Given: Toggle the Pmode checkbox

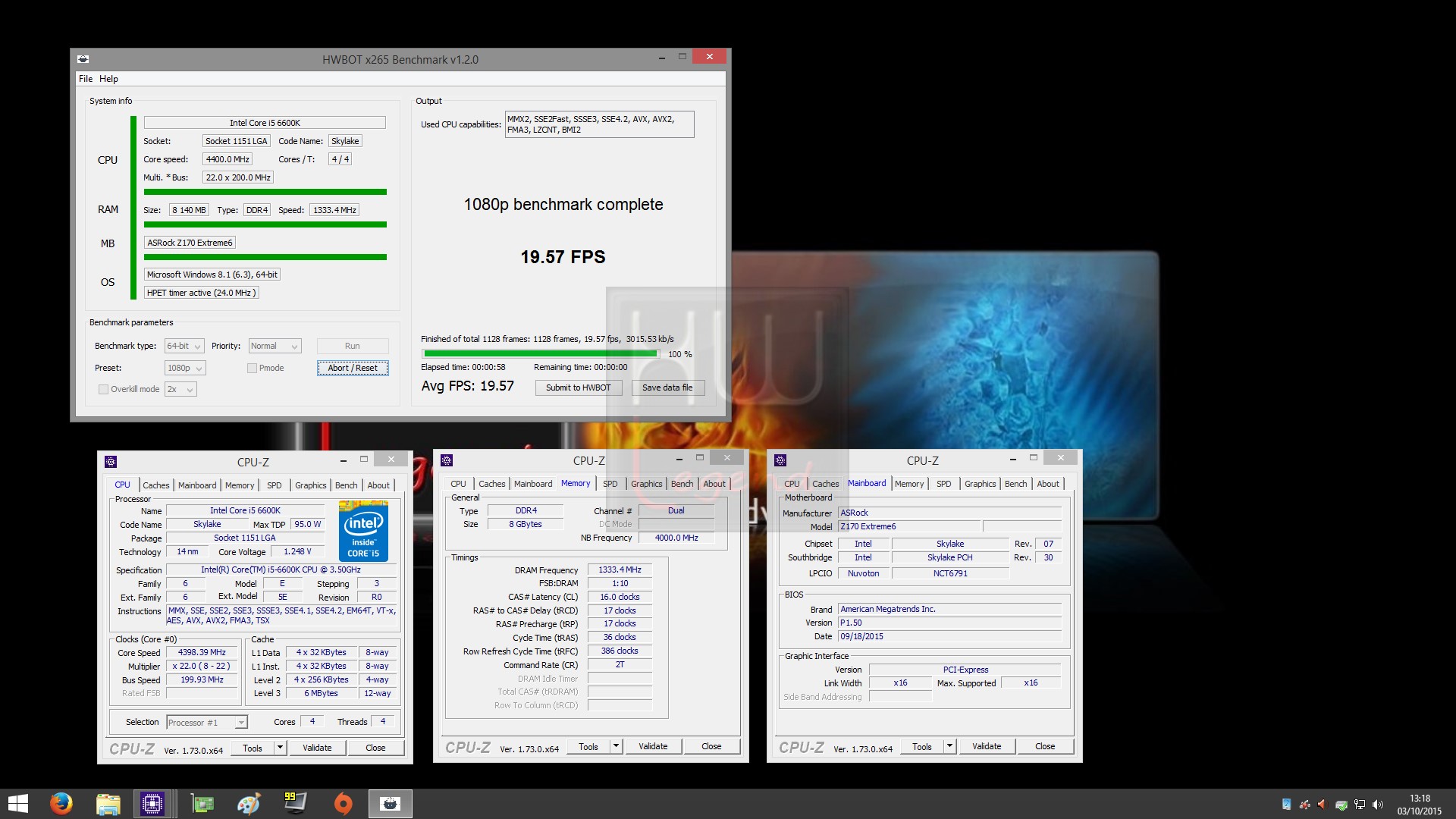Looking at the screenshot, I should [x=252, y=368].
